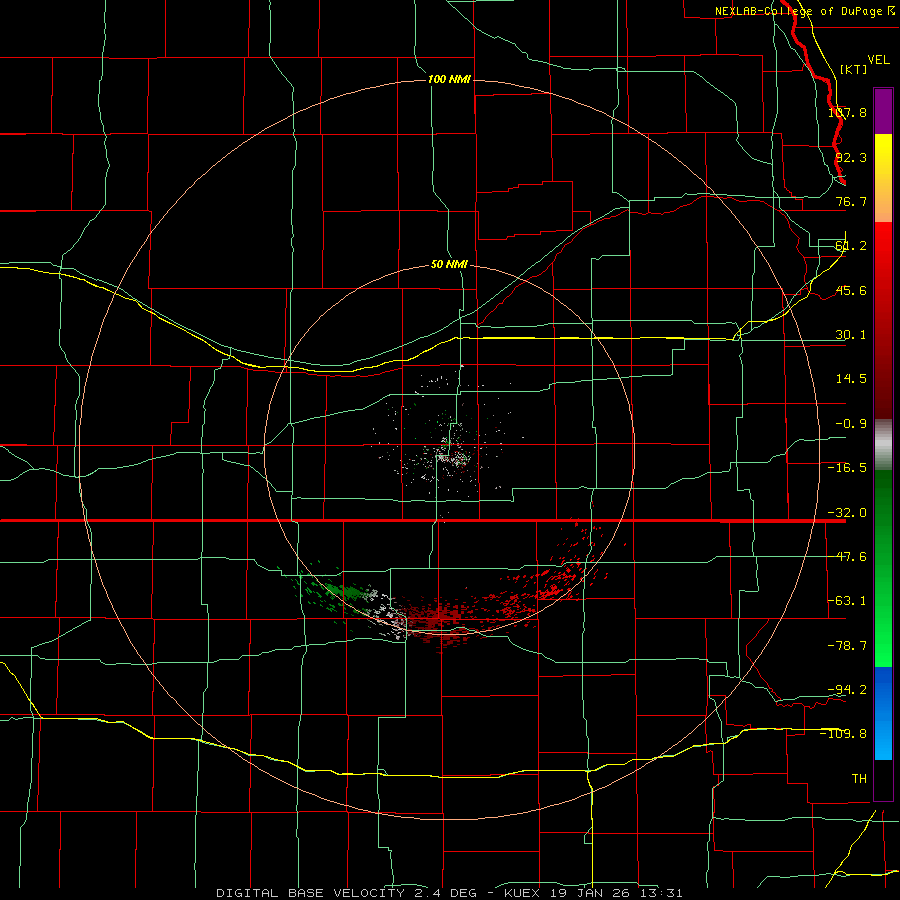
Task: Pick the gray near-zero segment of color bar
Action: (x=883, y=444)
